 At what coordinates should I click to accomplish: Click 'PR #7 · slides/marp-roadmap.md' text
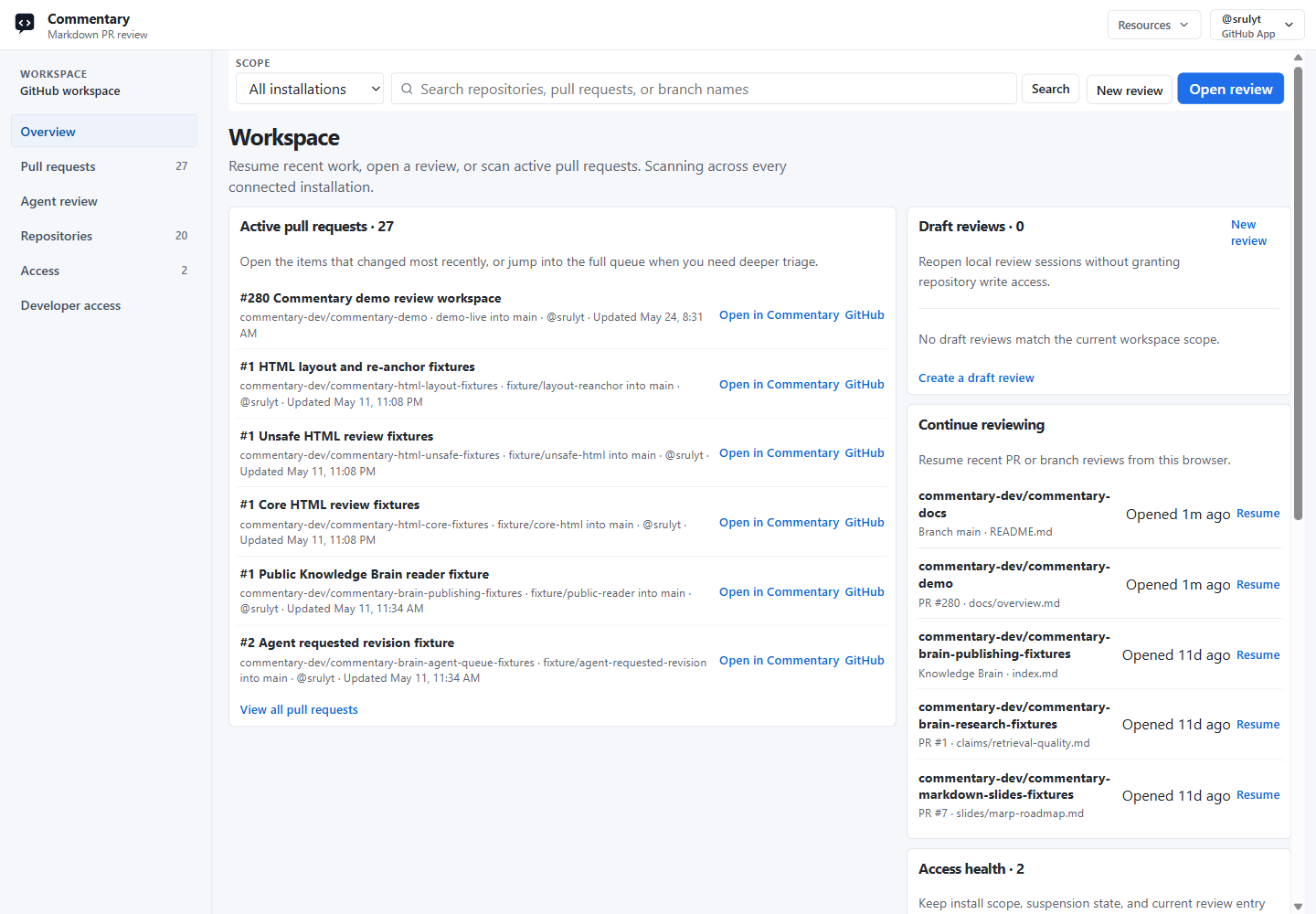[1001, 813]
